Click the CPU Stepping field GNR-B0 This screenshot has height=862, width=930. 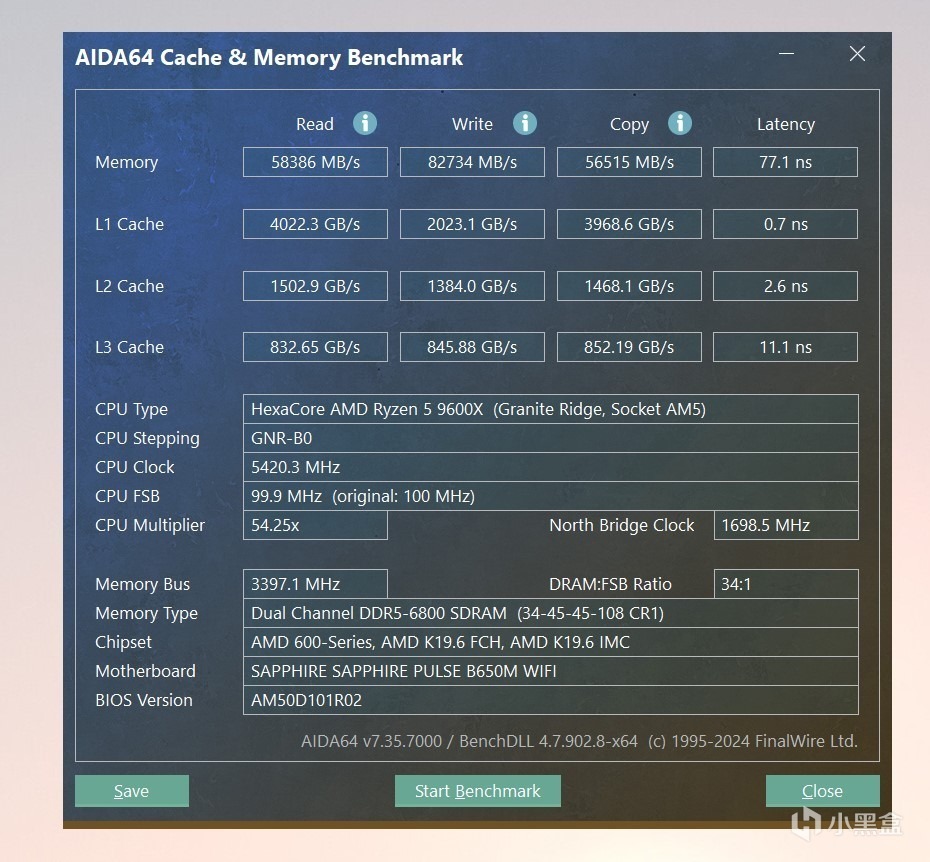coord(550,438)
